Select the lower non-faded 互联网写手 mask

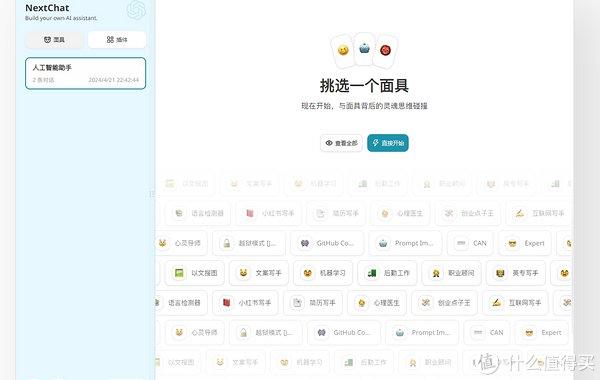click(515, 303)
